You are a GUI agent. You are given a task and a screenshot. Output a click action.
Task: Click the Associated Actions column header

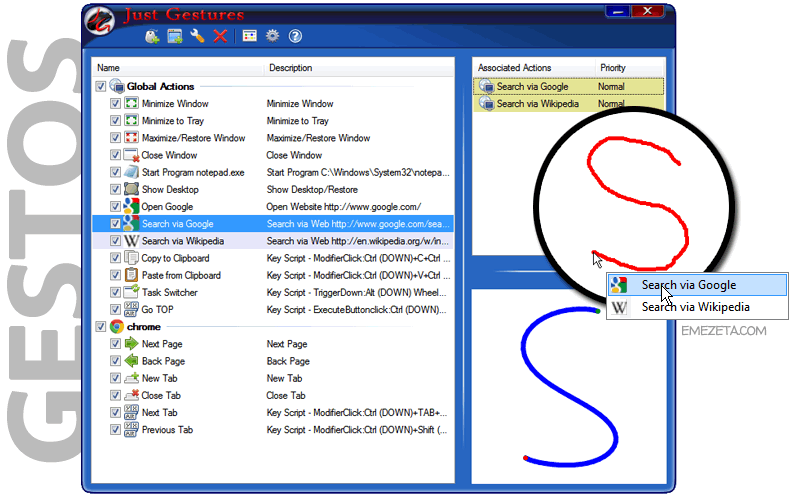pos(534,67)
